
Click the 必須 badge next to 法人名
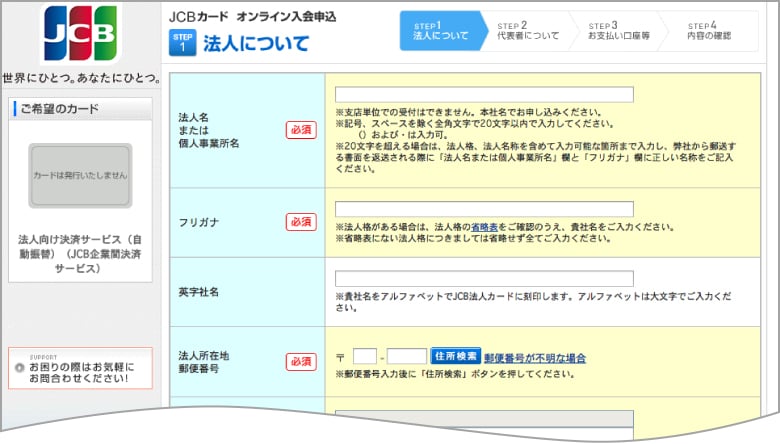click(x=301, y=130)
